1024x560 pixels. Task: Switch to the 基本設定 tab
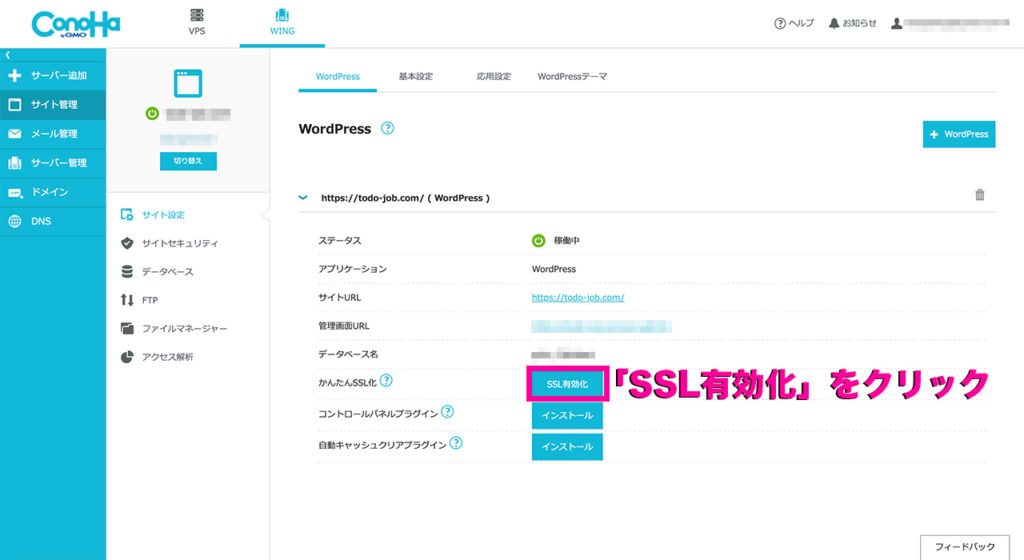(x=415, y=77)
